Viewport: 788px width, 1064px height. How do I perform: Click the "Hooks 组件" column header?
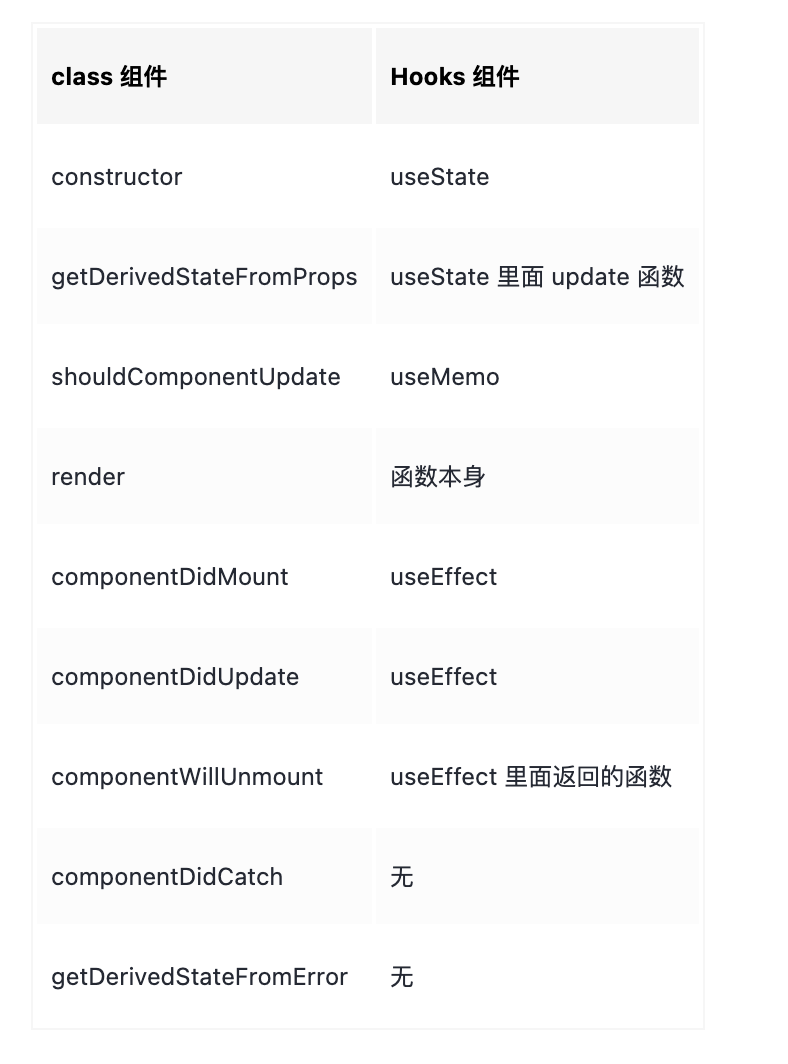455,77
